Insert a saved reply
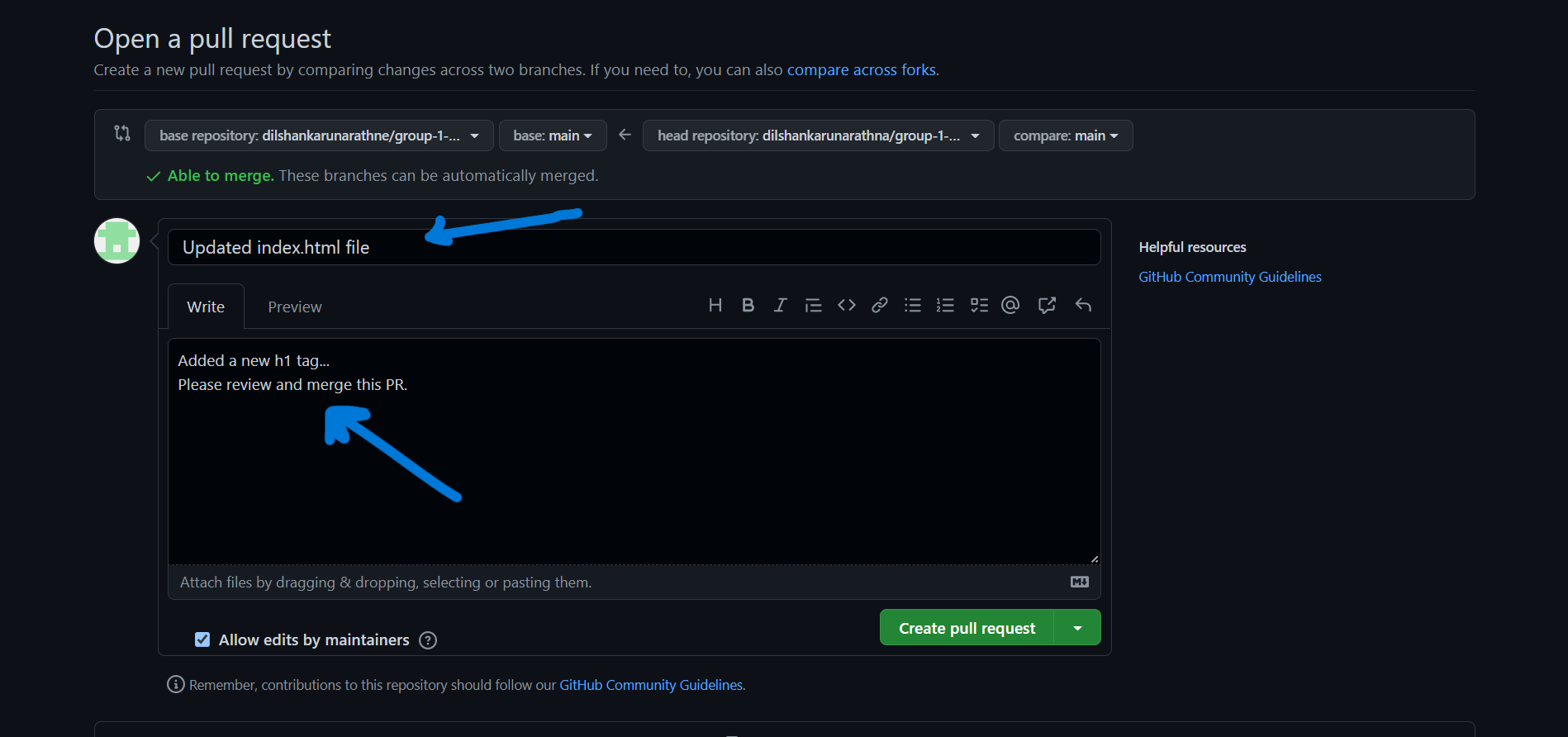1568x737 pixels. point(1083,306)
